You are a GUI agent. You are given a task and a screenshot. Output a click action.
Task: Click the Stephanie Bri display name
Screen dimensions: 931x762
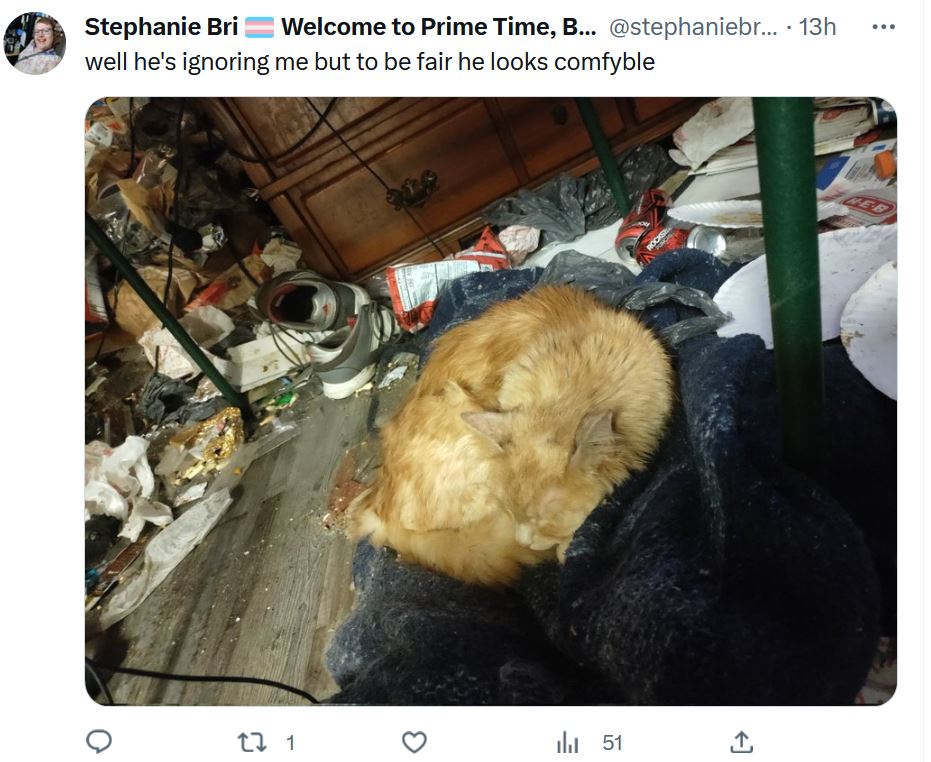(x=161, y=27)
